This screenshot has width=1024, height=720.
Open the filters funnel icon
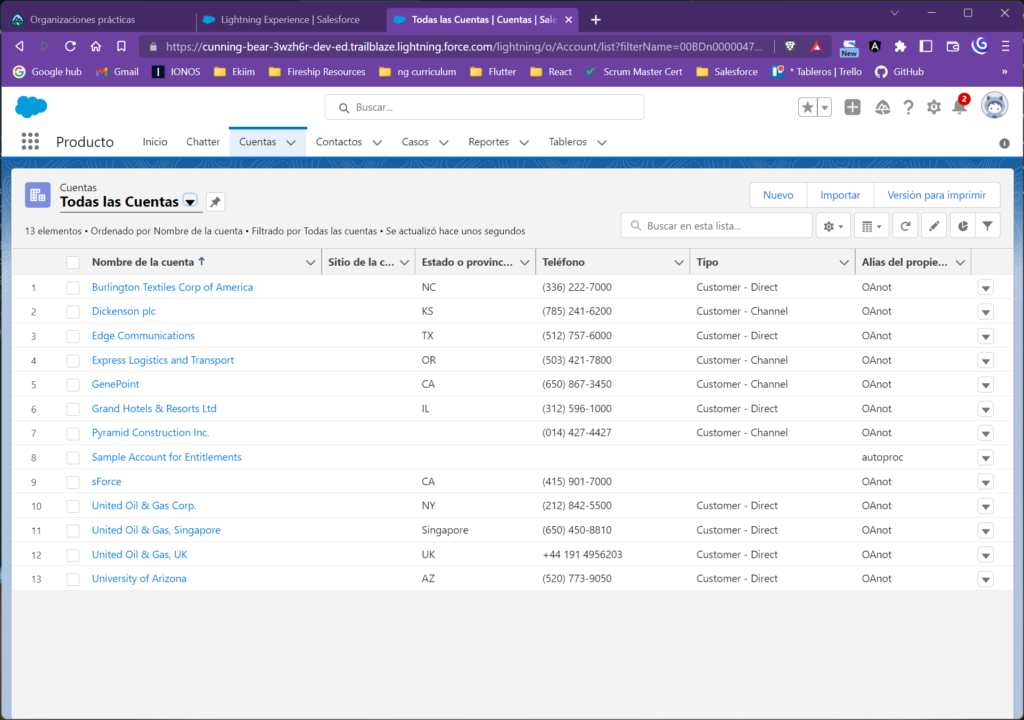[987, 226]
